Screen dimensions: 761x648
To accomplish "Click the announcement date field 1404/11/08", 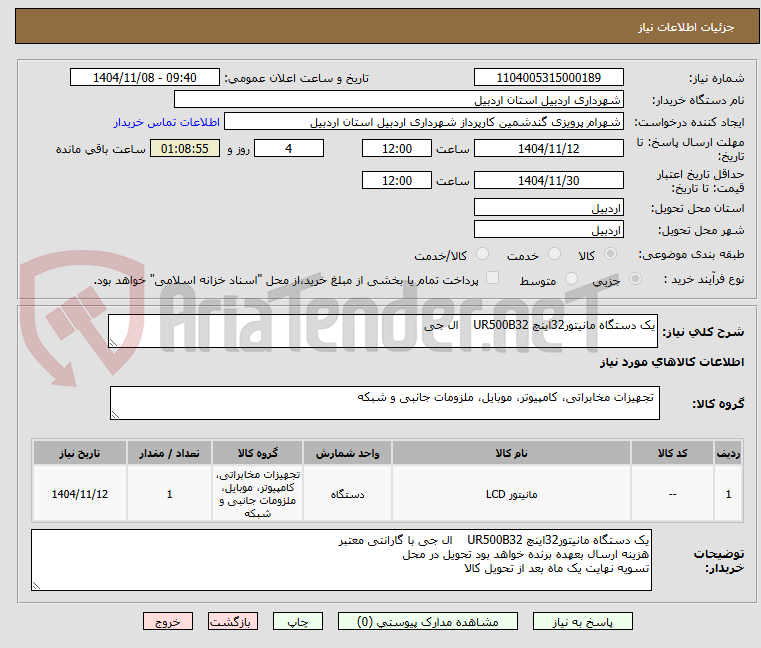I will pyautogui.click(x=145, y=78).
